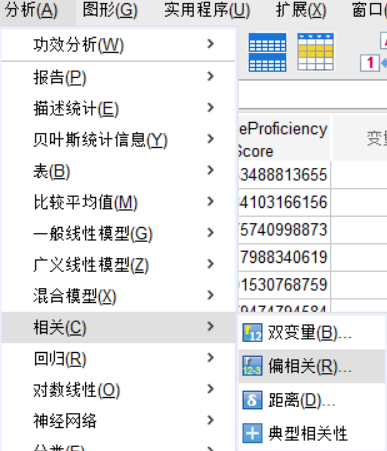The height and width of the screenshot is (451, 387).
Task: Select cell ending in 7988340619
Action: point(284,257)
